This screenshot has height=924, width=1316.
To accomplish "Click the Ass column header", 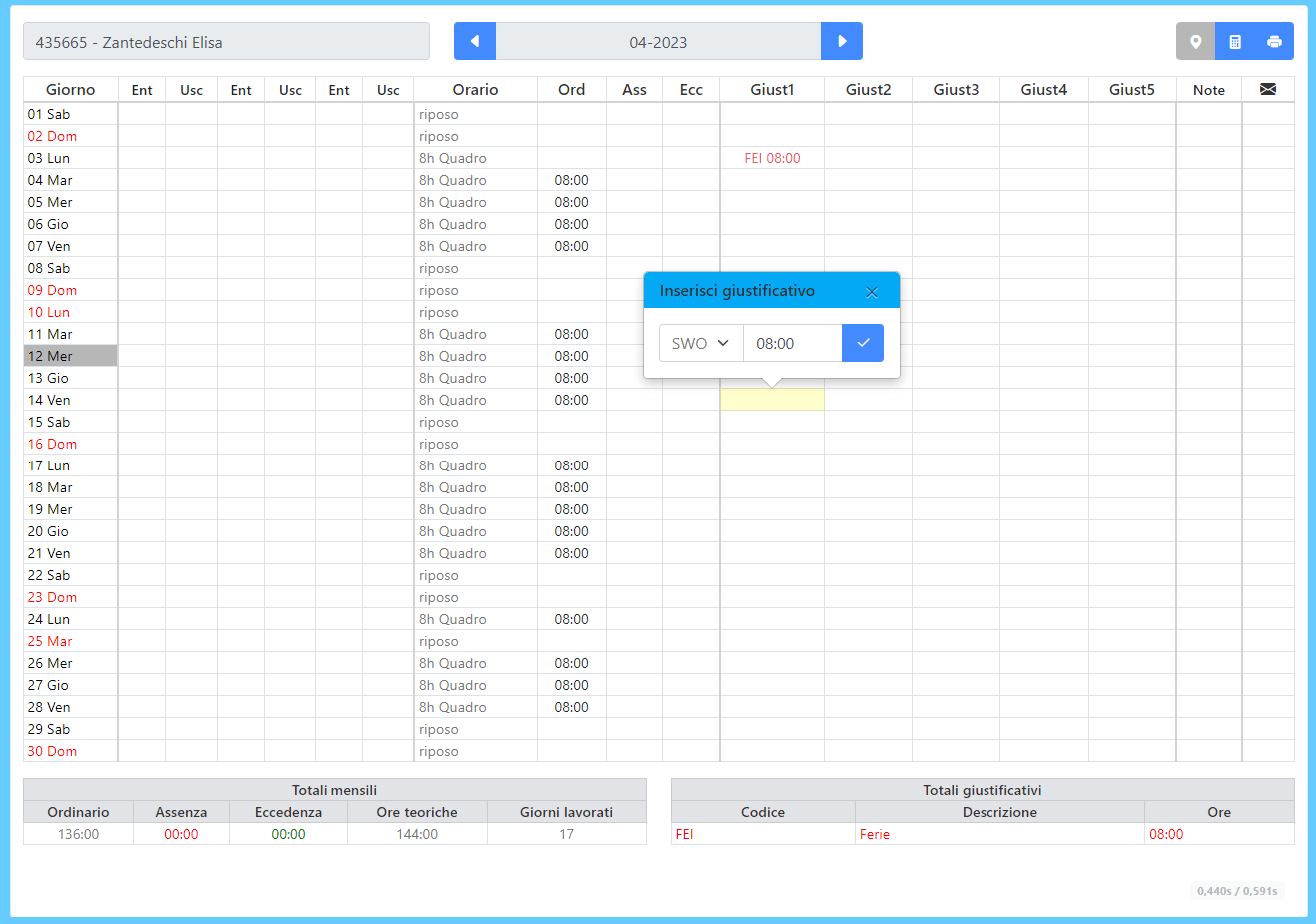I will (634, 89).
